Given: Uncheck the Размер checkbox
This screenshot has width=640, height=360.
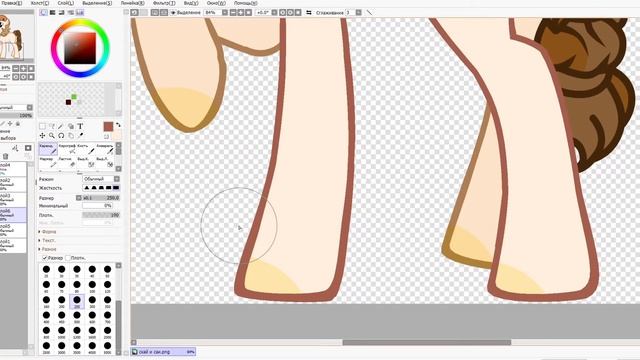Looking at the screenshot, I should 45,258.
